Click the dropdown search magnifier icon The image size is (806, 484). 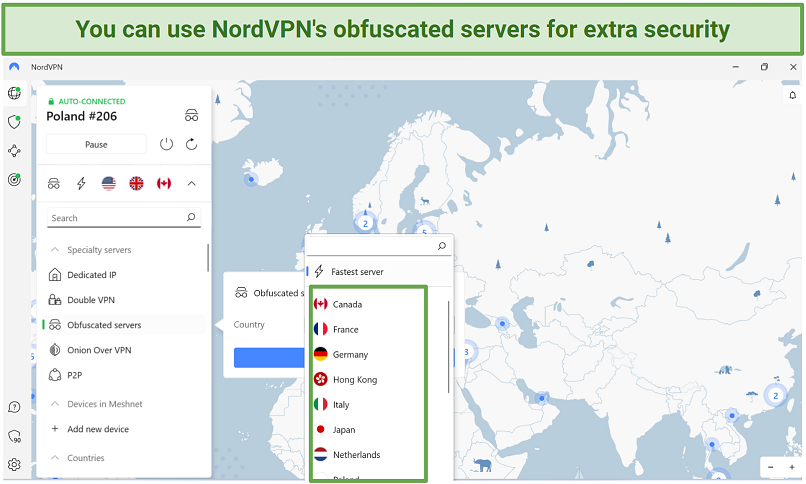coord(442,246)
